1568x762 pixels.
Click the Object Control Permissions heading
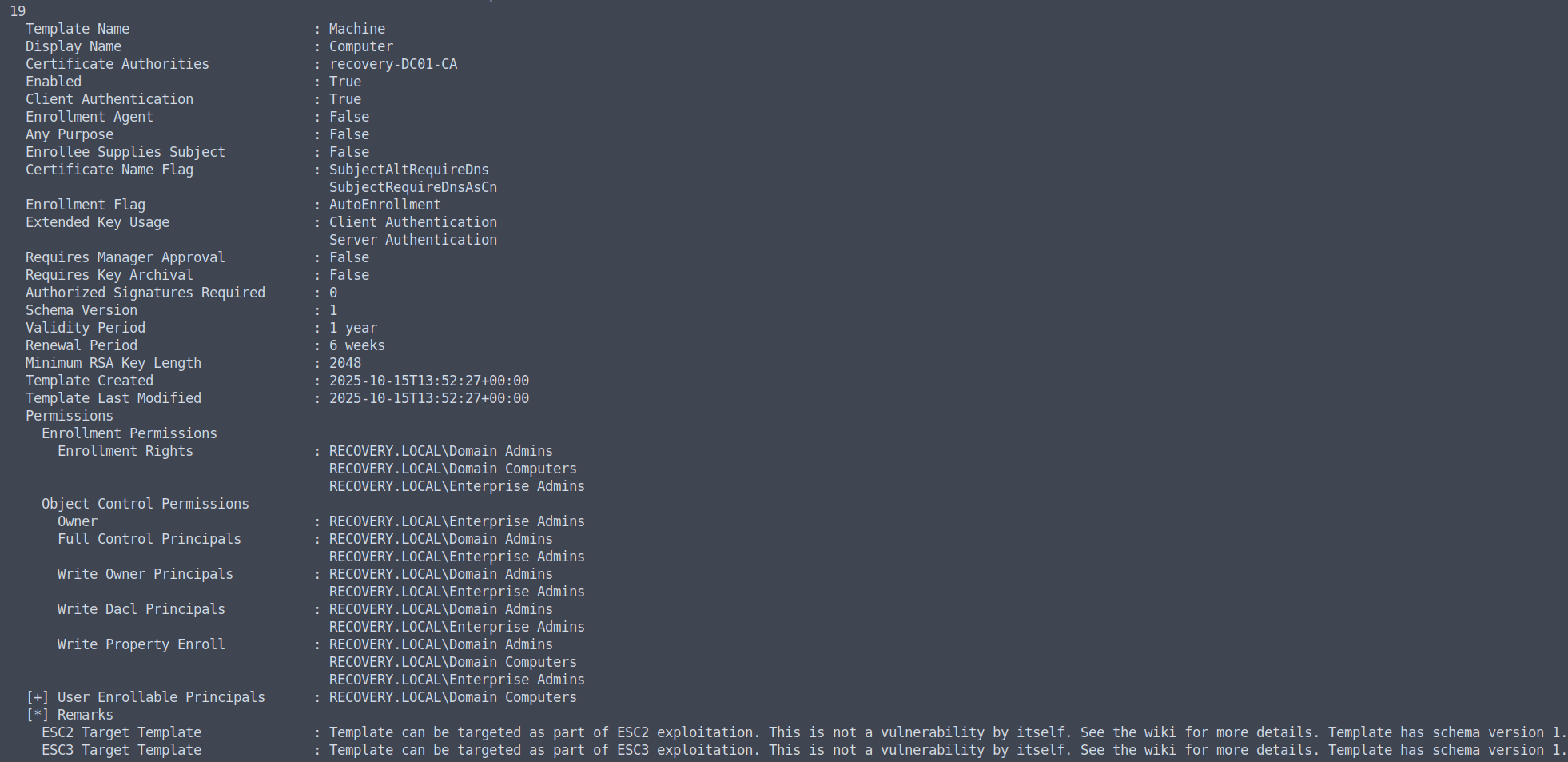145,504
